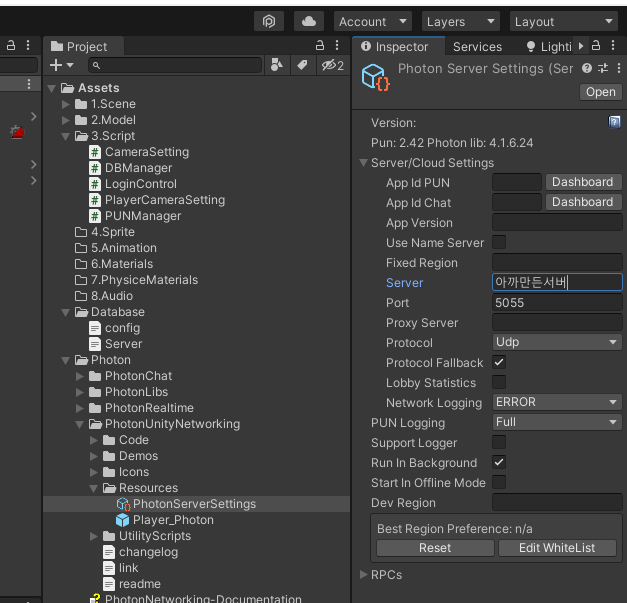Expand the PhotonChat folder

[x=80, y=376]
